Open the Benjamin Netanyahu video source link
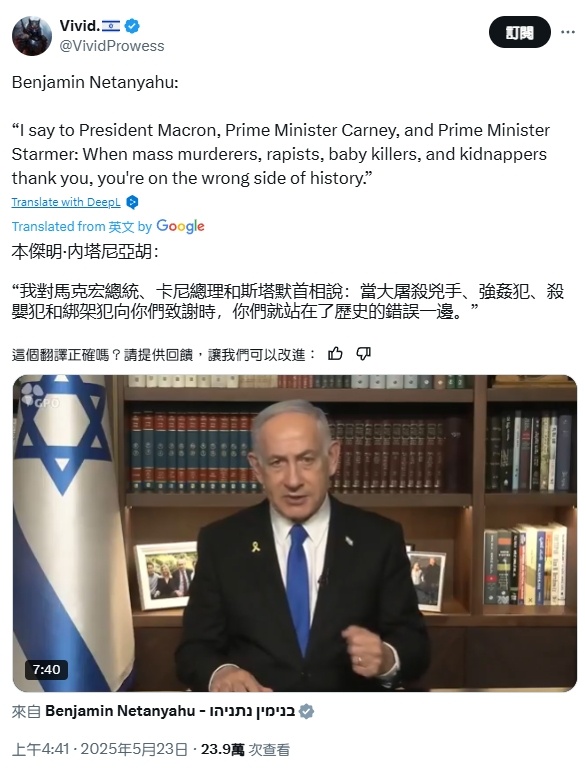Viewport: 586px width, 769px height. coord(170,711)
